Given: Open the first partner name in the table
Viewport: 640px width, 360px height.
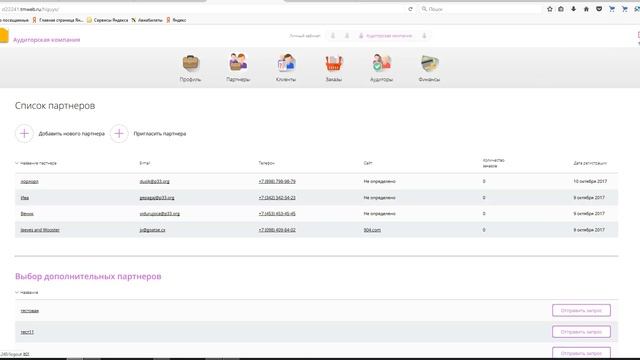Looking at the screenshot, I should tap(29, 182).
